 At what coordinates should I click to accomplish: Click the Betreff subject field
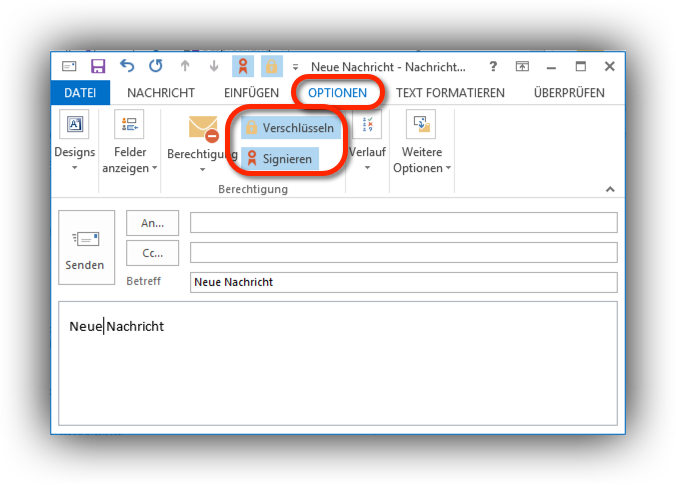[404, 282]
